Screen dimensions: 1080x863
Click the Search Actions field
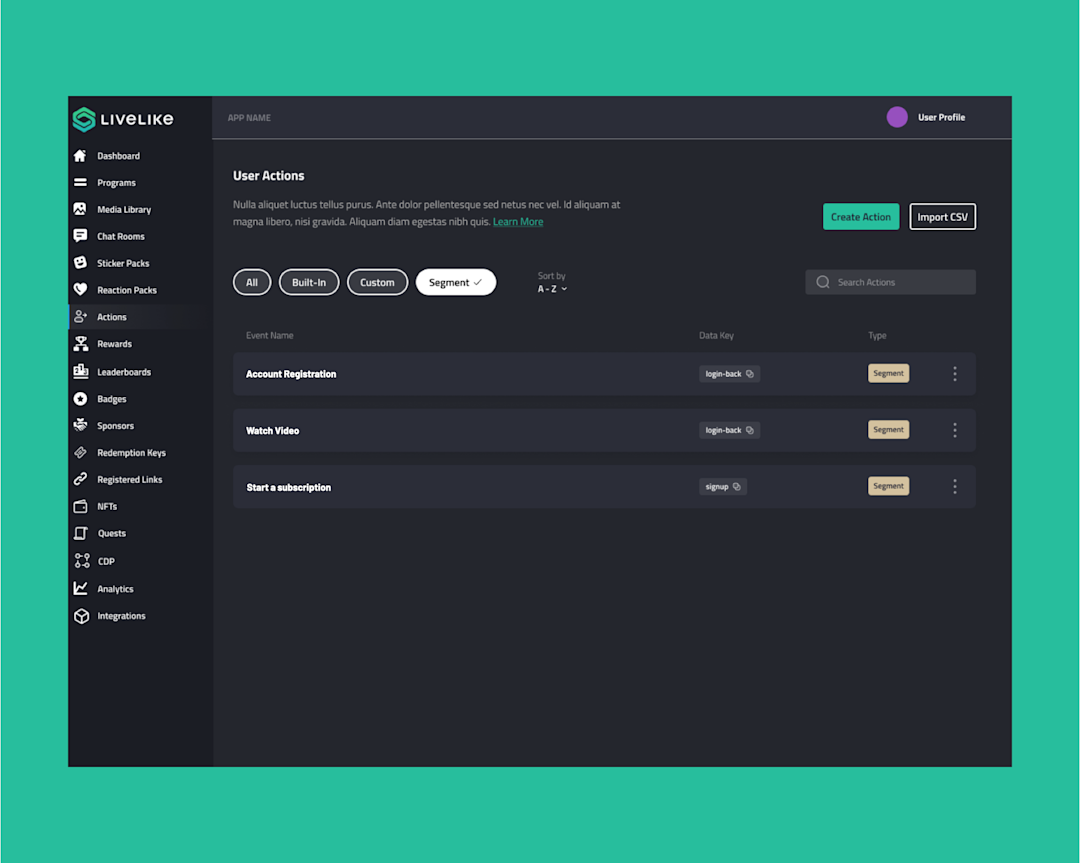pyautogui.click(x=891, y=282)
